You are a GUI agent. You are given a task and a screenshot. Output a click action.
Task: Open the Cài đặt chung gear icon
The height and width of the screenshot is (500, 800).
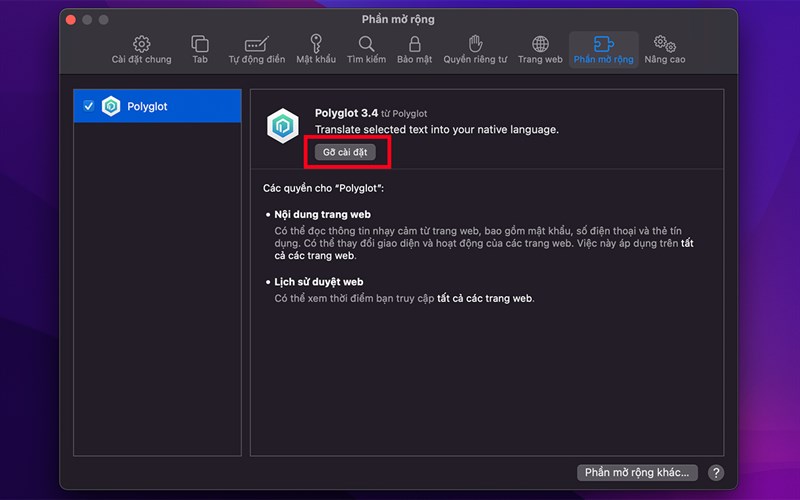click(x=141, y=44)
